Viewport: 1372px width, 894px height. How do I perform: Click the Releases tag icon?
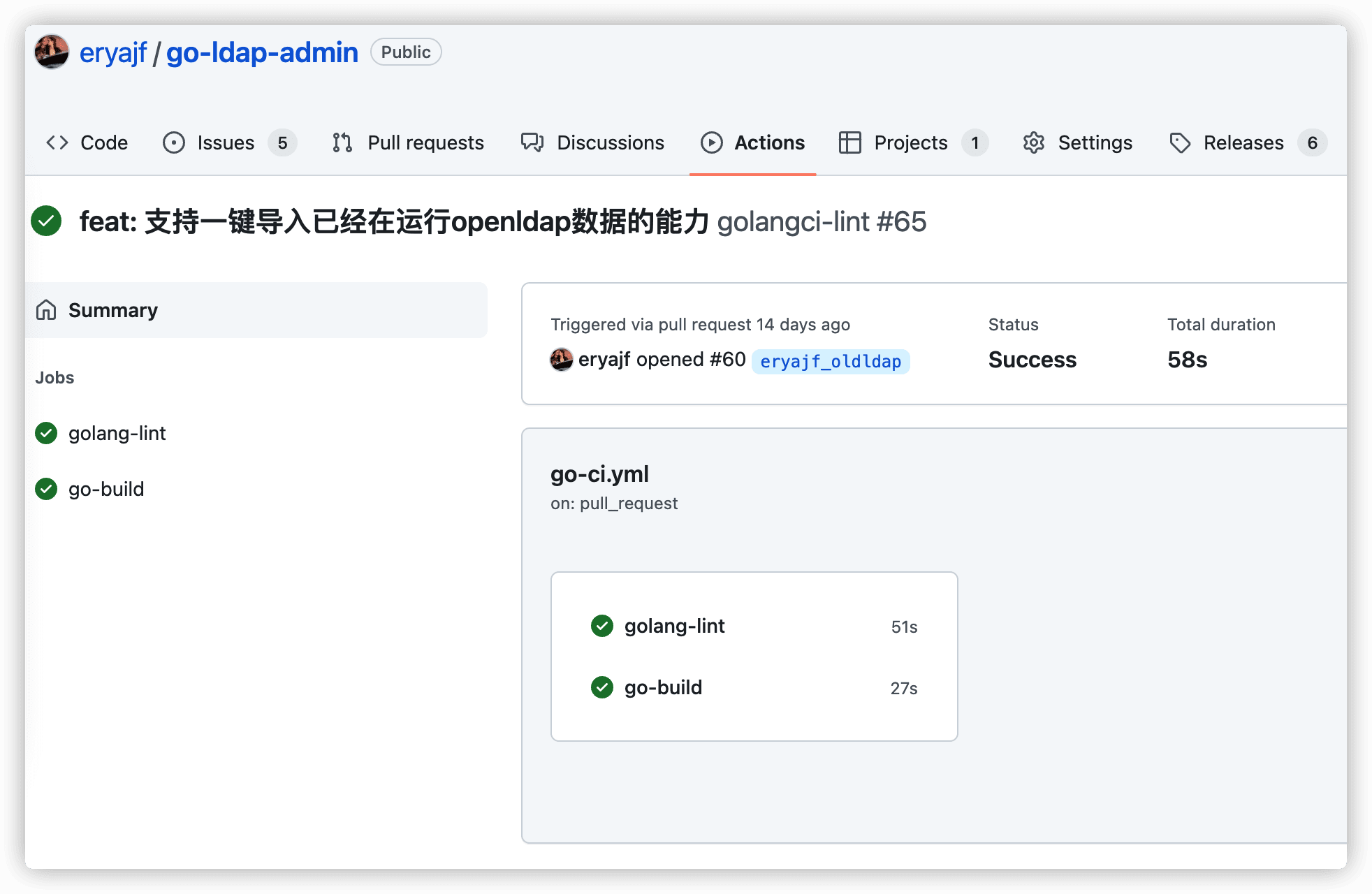coord(1180,142)
